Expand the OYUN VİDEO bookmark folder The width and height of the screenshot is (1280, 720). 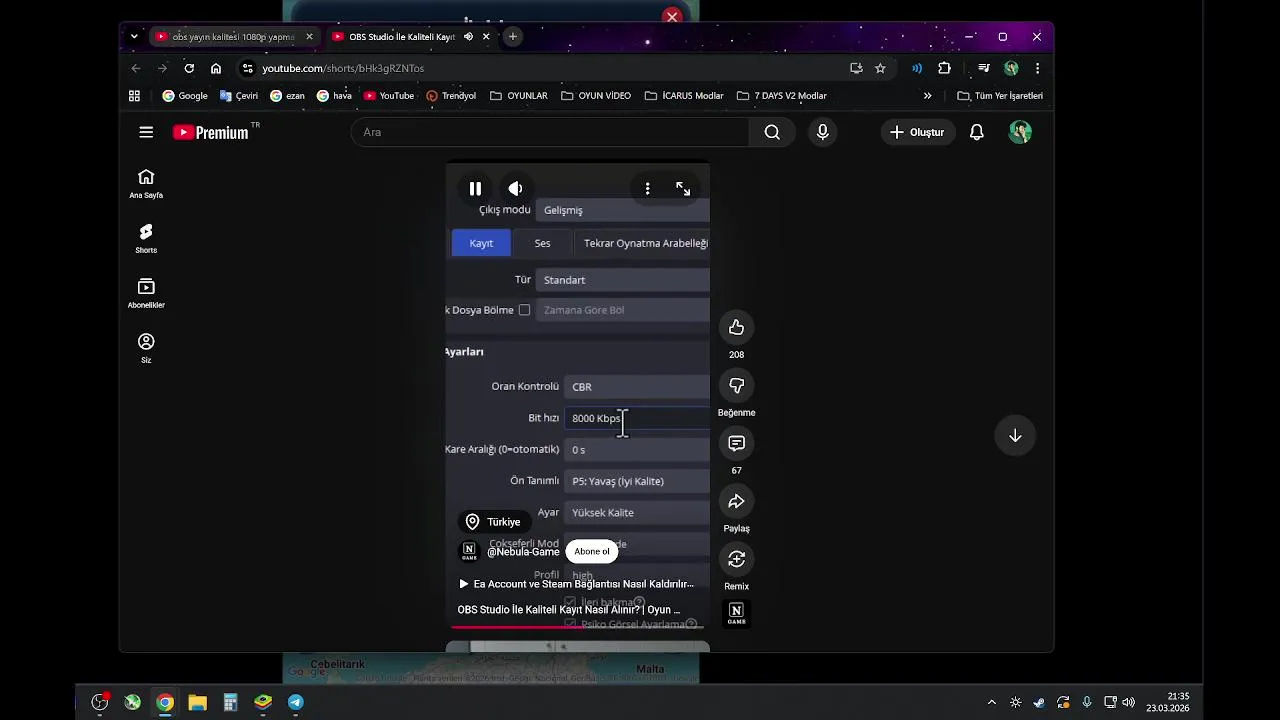596,96
